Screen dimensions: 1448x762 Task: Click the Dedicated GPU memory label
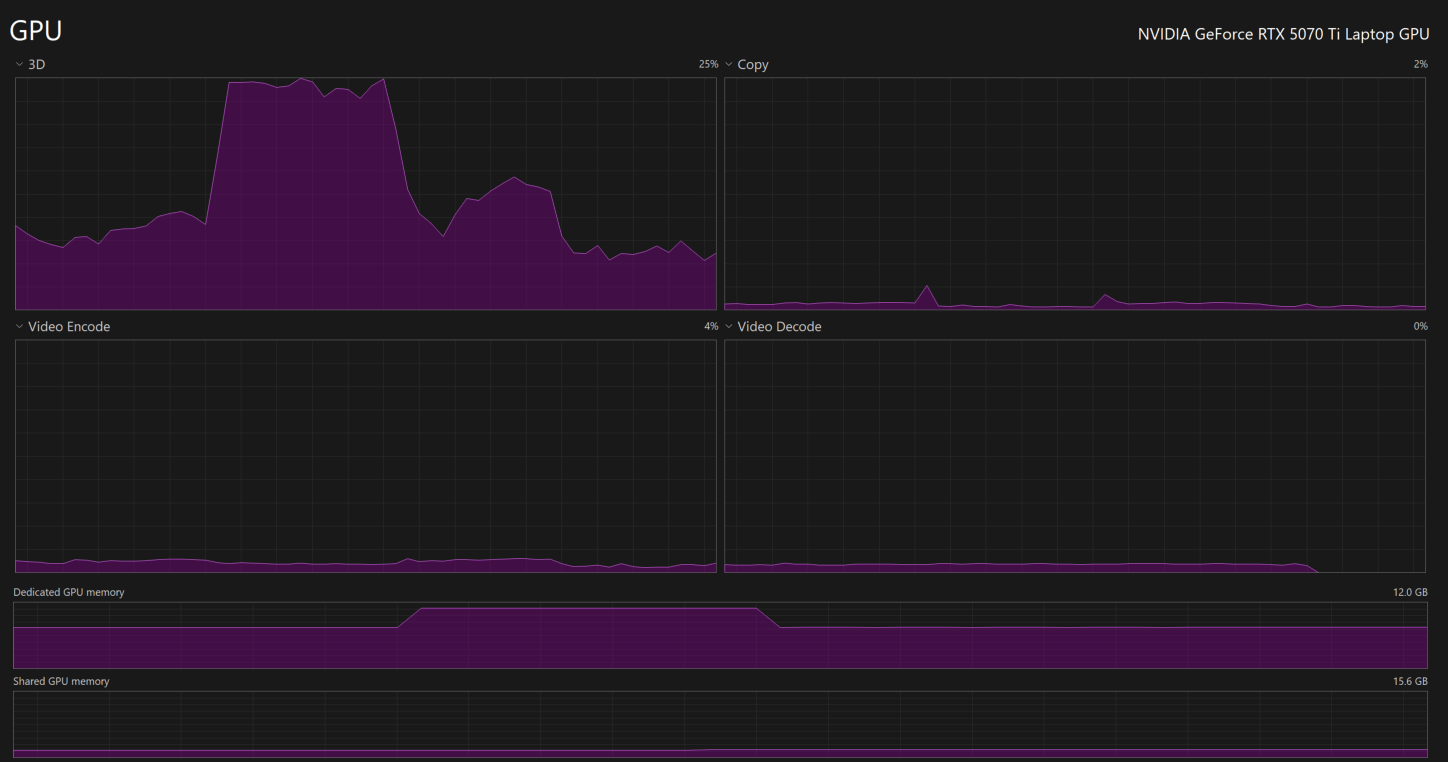point(69,593)
